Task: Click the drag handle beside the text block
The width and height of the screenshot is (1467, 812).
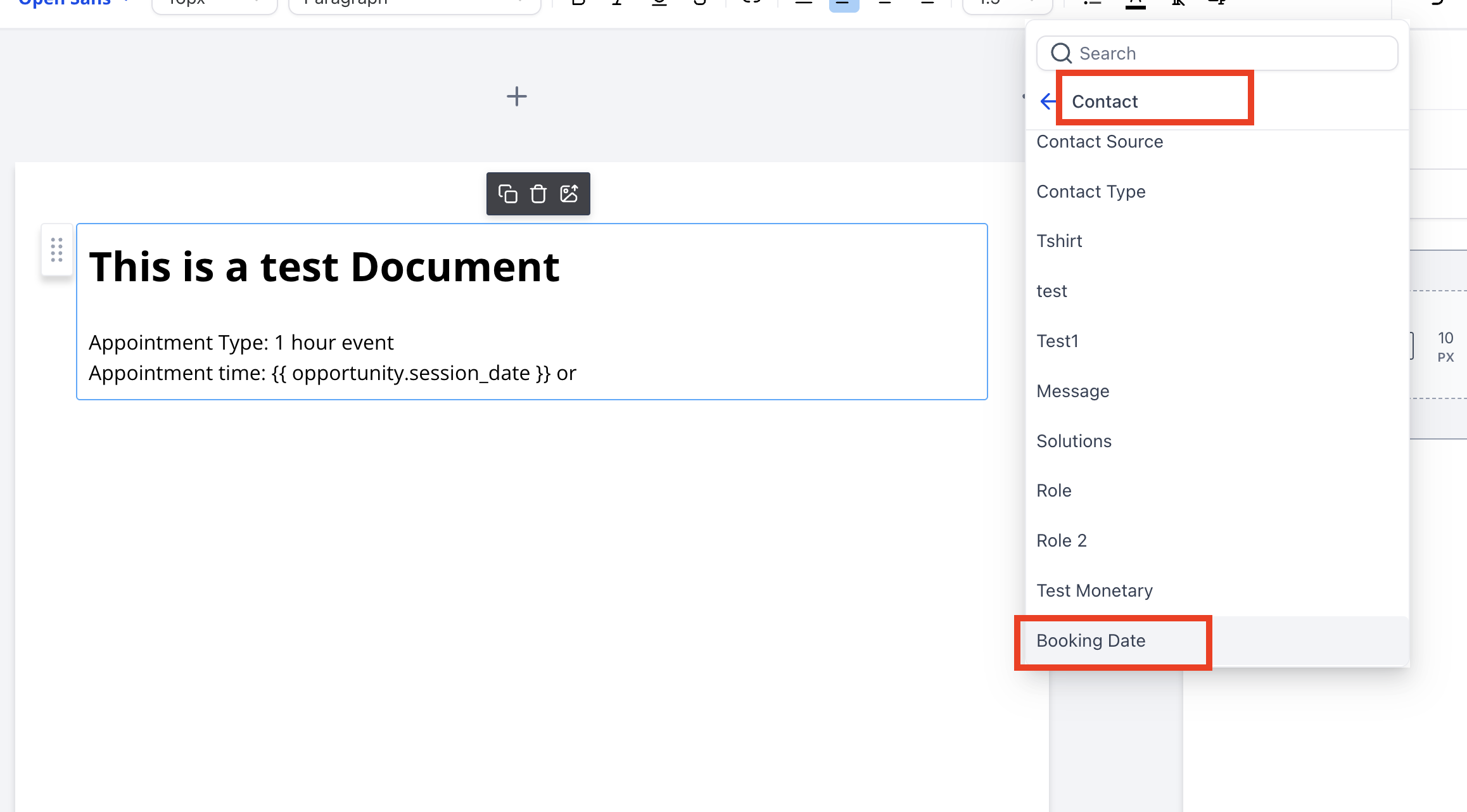Action: pyautogui.click(x=56, y=250)
